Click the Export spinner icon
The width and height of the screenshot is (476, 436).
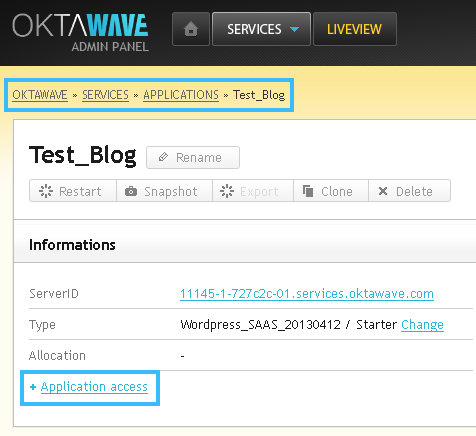[x=227, y=191]
